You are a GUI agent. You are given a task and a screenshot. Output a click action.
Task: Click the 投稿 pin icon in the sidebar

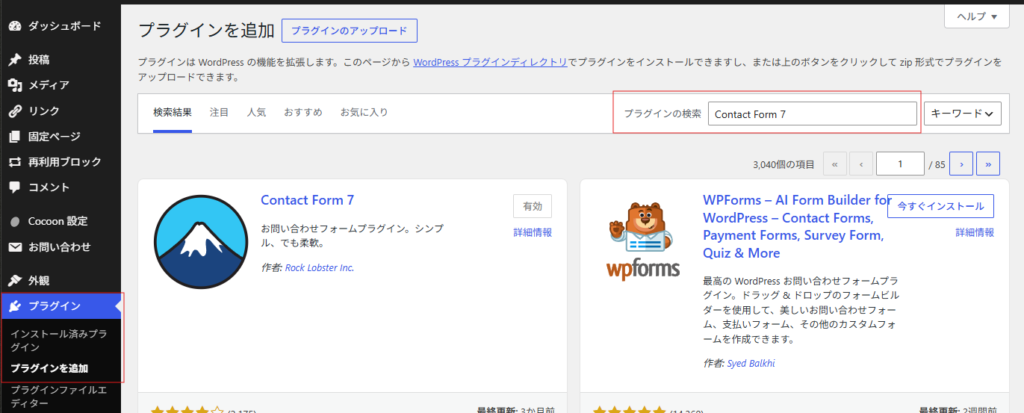(15, 60)
